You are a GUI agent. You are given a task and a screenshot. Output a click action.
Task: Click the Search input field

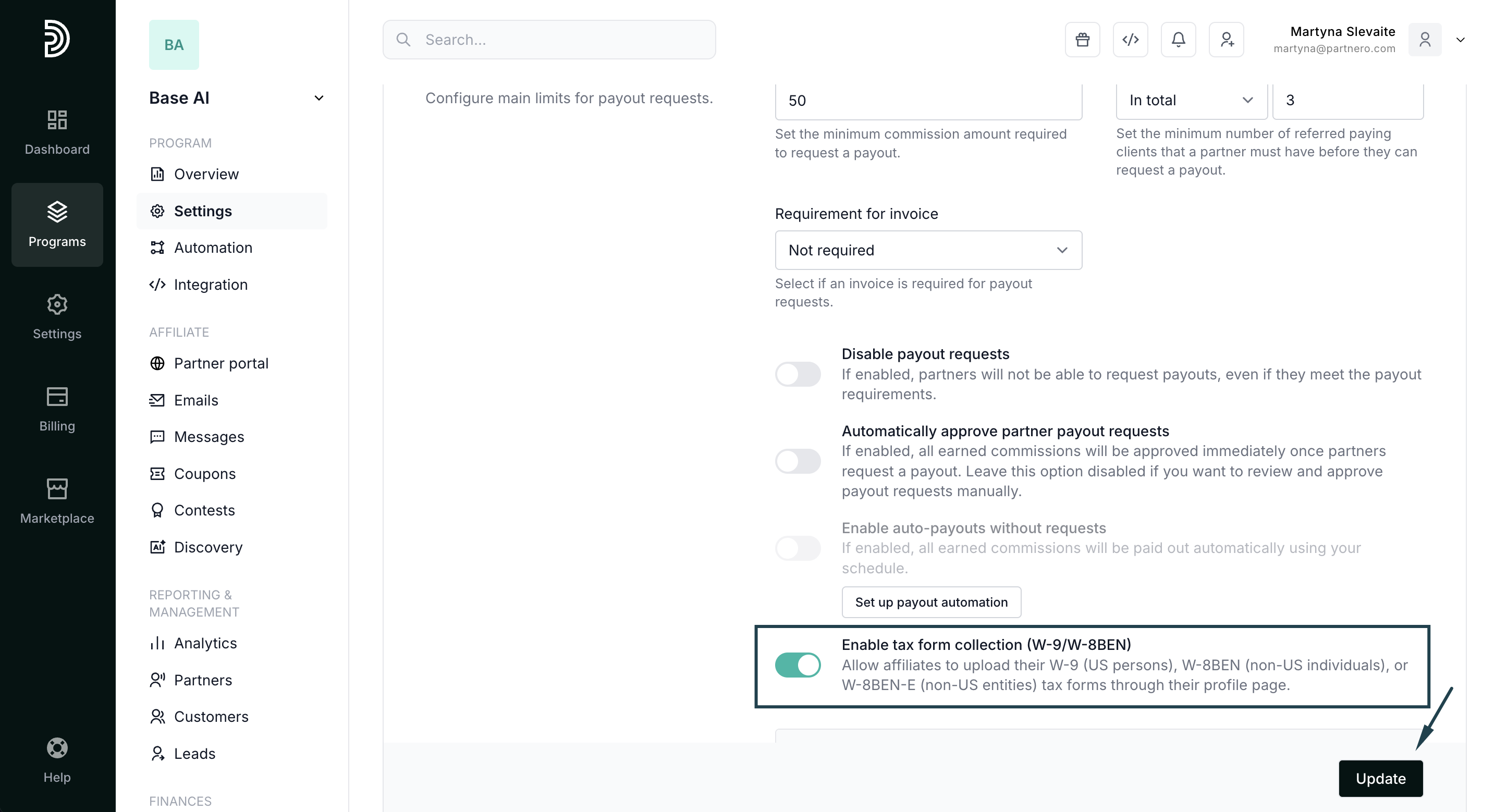[x=549, y=40]
